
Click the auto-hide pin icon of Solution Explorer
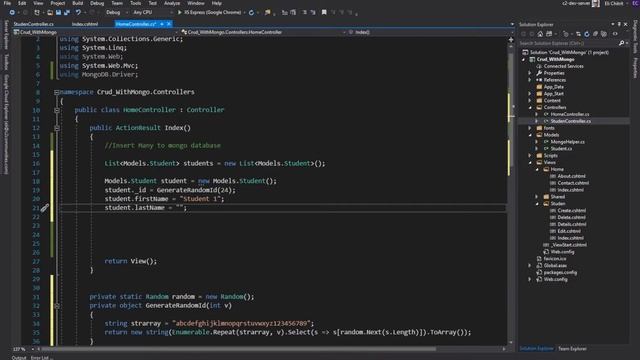pyautogui.click(x=619, y=24)
